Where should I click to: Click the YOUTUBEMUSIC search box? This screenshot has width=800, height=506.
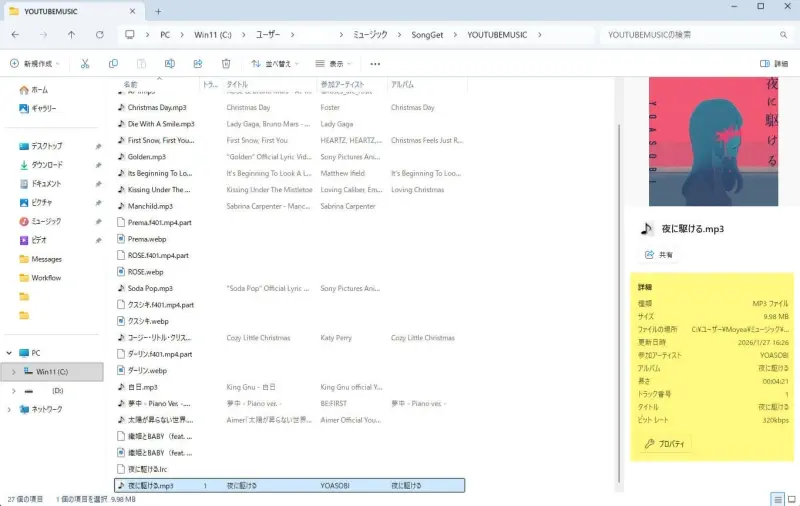pyautogui.click(x=690, y=34)
